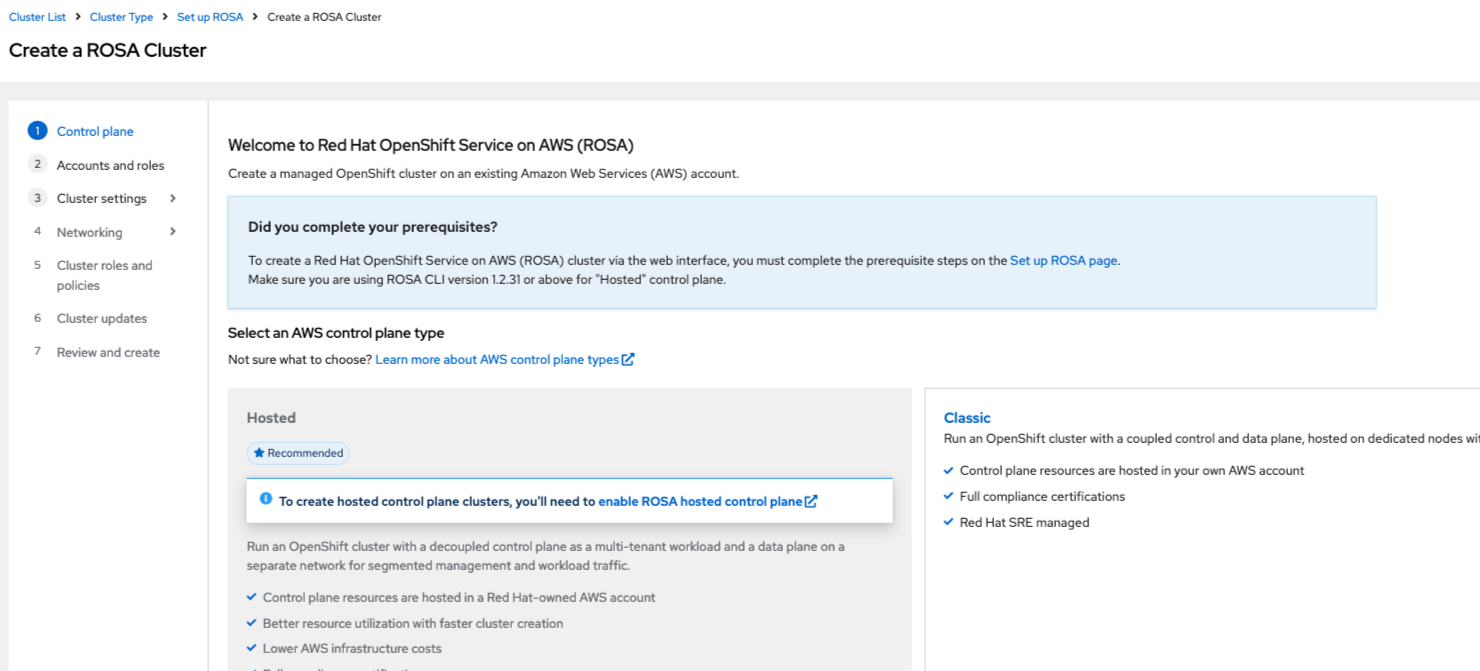Expand Networking chevron in wizard nav
The height and width of the screenshot is (671, 1480).
point(173,232)
